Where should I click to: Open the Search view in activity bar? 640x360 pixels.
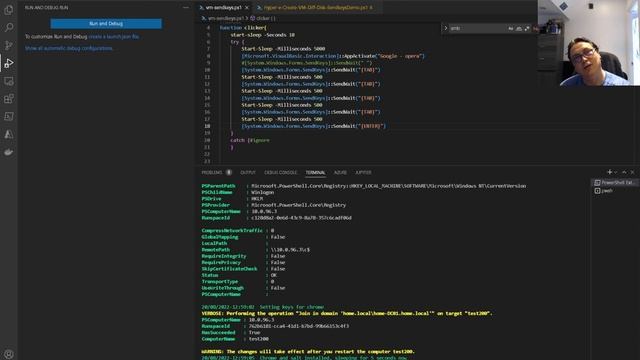tap(9, 27)
